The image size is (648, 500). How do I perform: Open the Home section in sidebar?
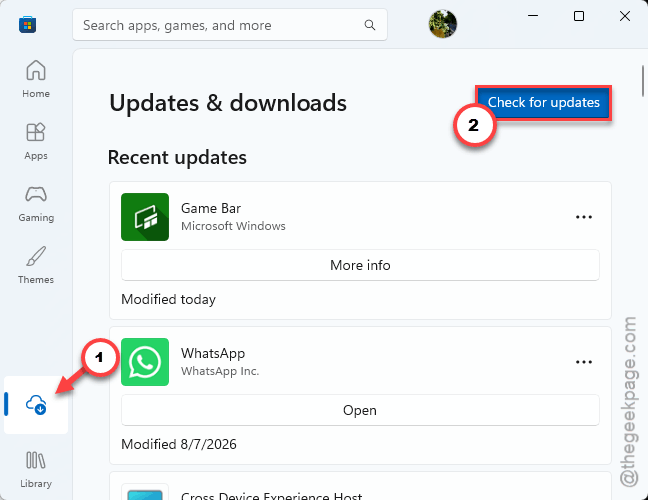(x=36, y=79)
